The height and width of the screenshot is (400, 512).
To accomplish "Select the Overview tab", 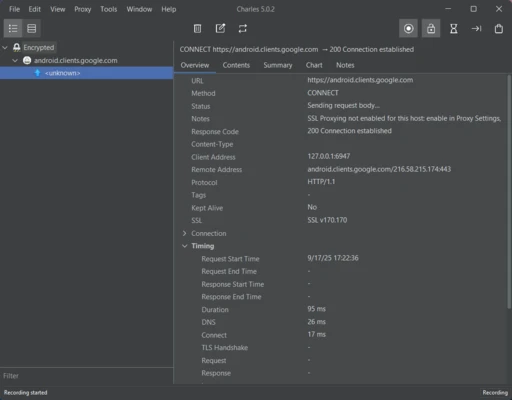I will (x=195, y=65).
